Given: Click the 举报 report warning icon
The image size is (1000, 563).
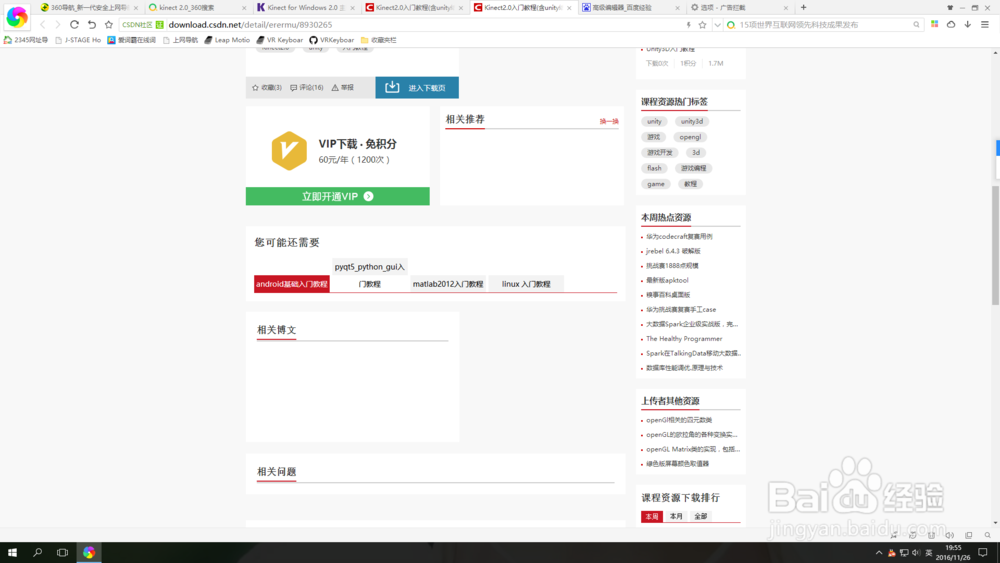Looking at the screenshot, I should click(x=335, y=87).
